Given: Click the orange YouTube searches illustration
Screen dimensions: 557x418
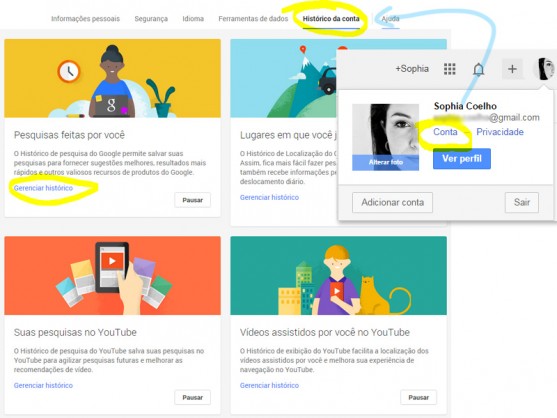Looking at the screenshot, I should click(113, 276).
